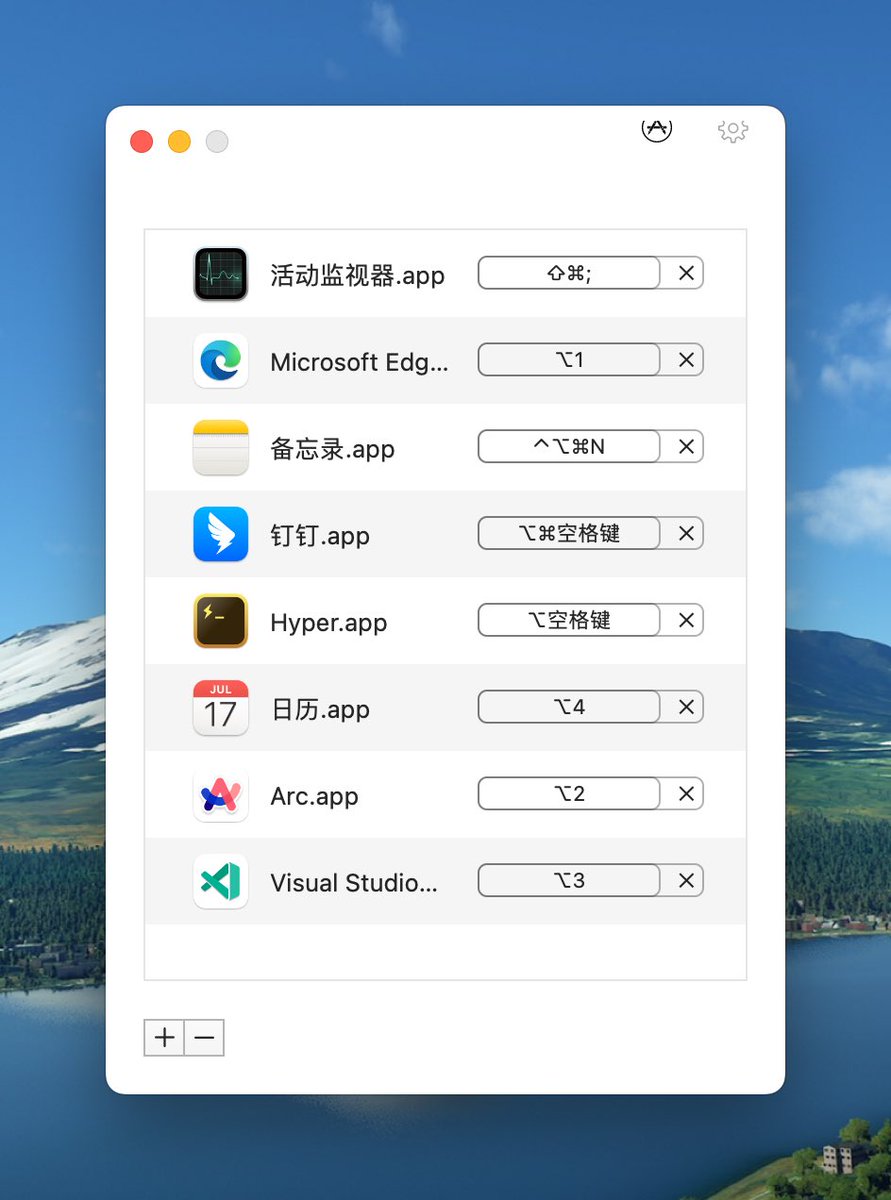Select the 活动监视器.app label
This screenshot has width=891, height=1200.
coord(357,275)
